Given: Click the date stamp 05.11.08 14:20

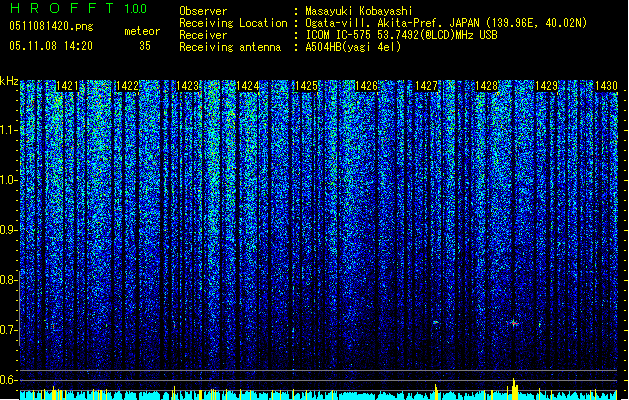Looking at the screenshot, I should coord(51,46).
